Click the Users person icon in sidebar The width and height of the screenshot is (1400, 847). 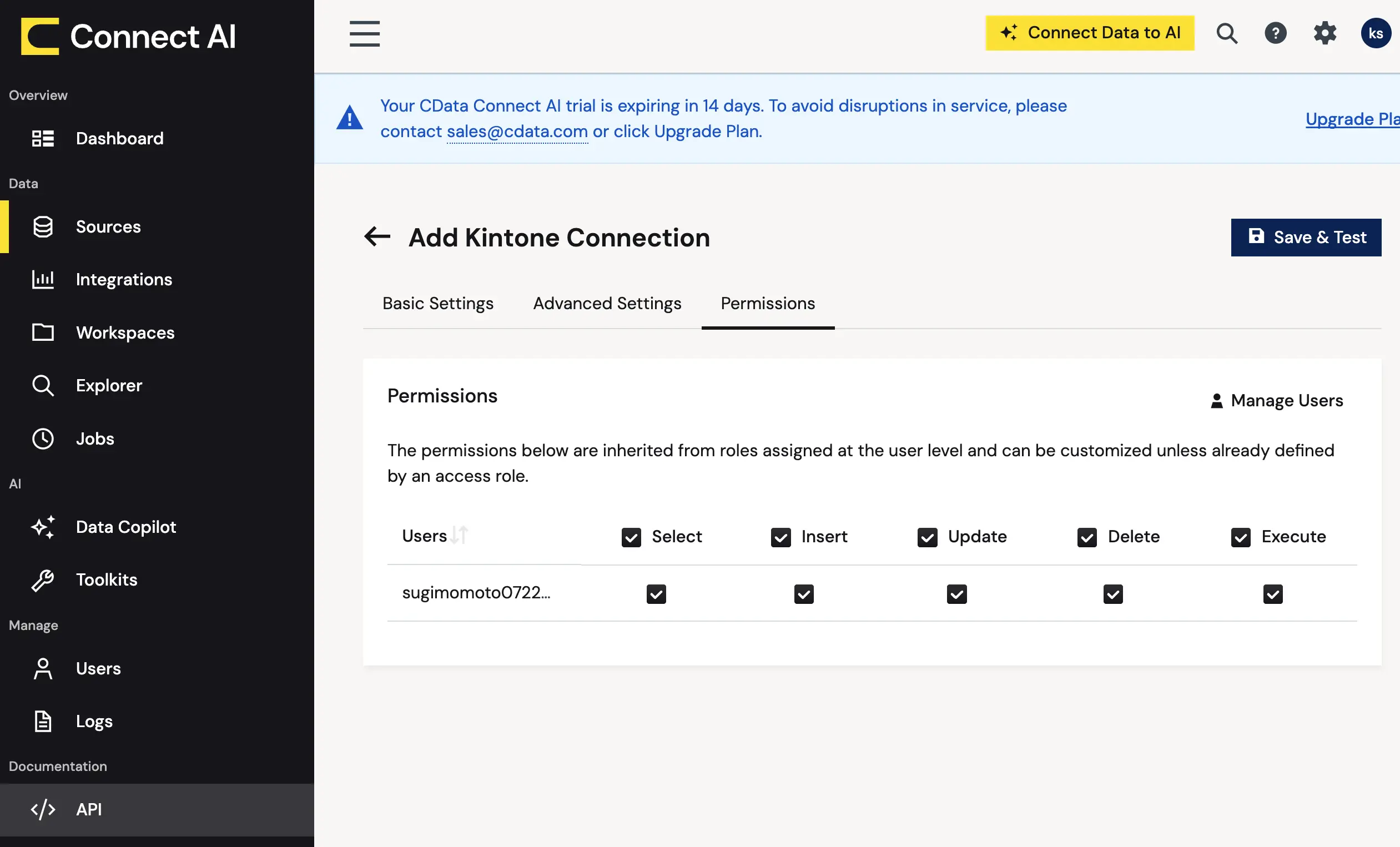tap(43, 669)
